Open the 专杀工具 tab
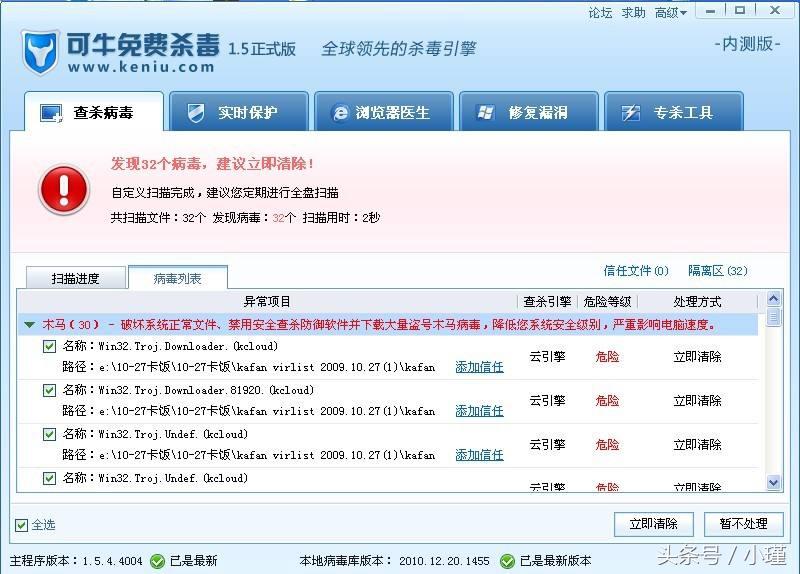 673,112
